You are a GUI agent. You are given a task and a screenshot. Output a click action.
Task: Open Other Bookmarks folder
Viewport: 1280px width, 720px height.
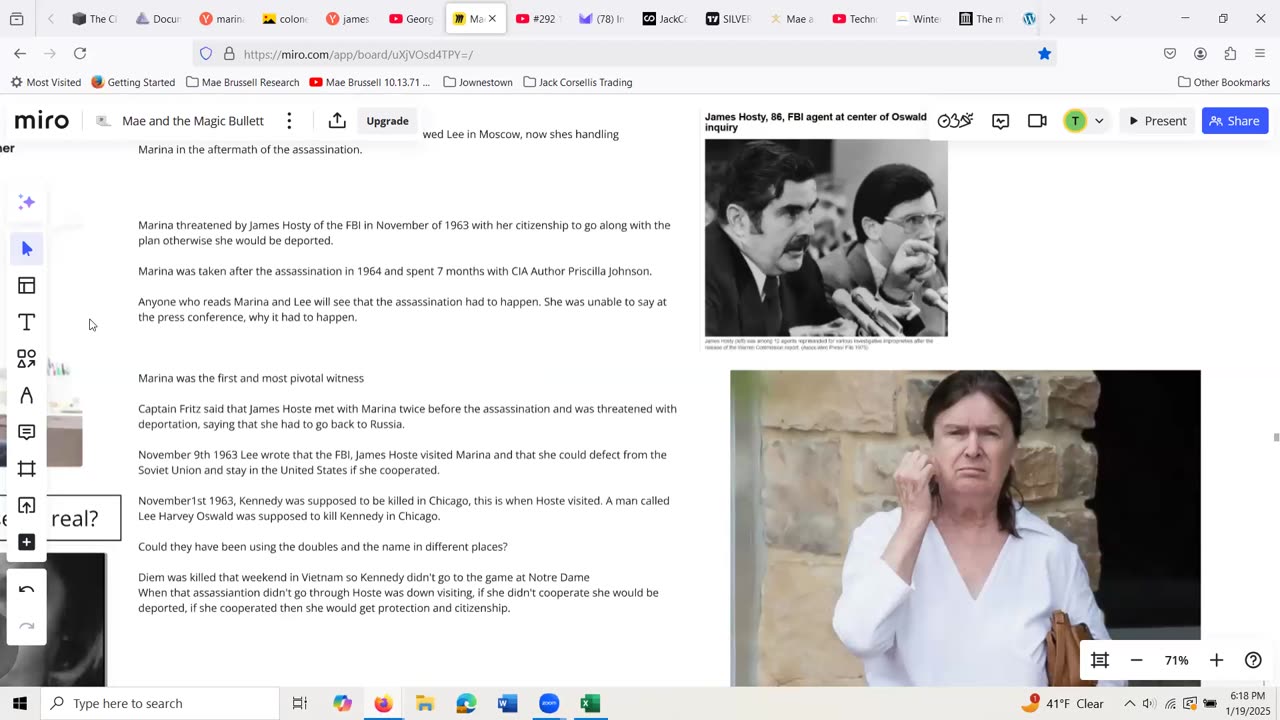pyautogui.click(x=1224, y=82)
